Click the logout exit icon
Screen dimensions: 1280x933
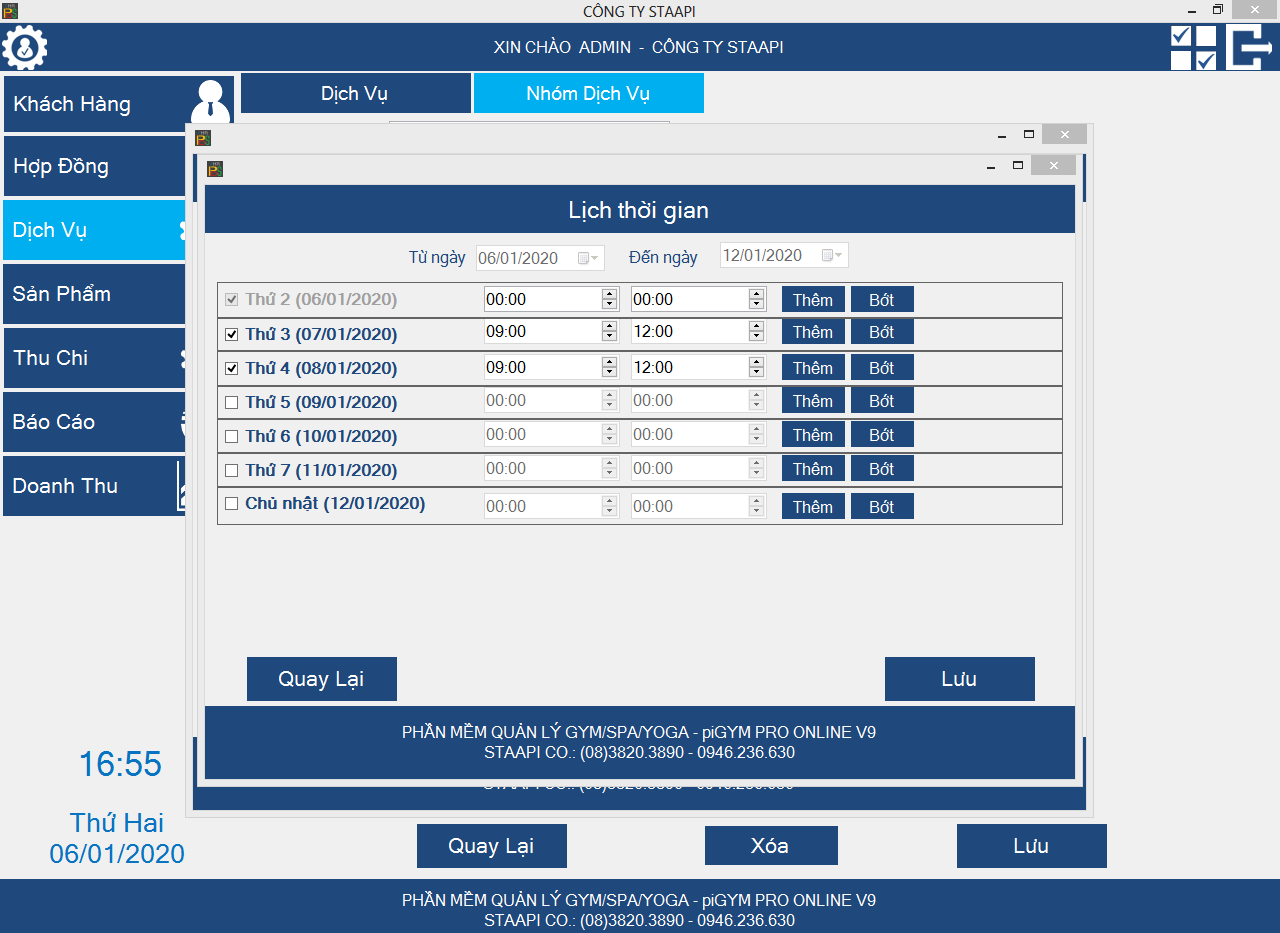pos(1250,47)
